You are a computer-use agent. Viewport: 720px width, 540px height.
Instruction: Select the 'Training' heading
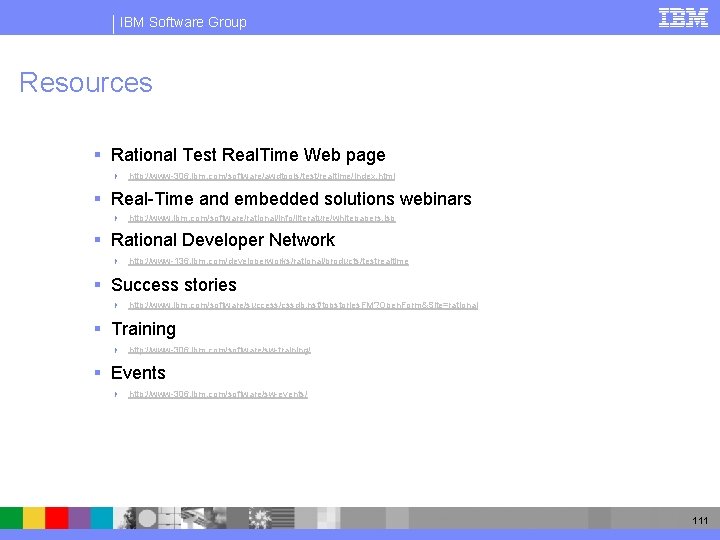point(144,329)
